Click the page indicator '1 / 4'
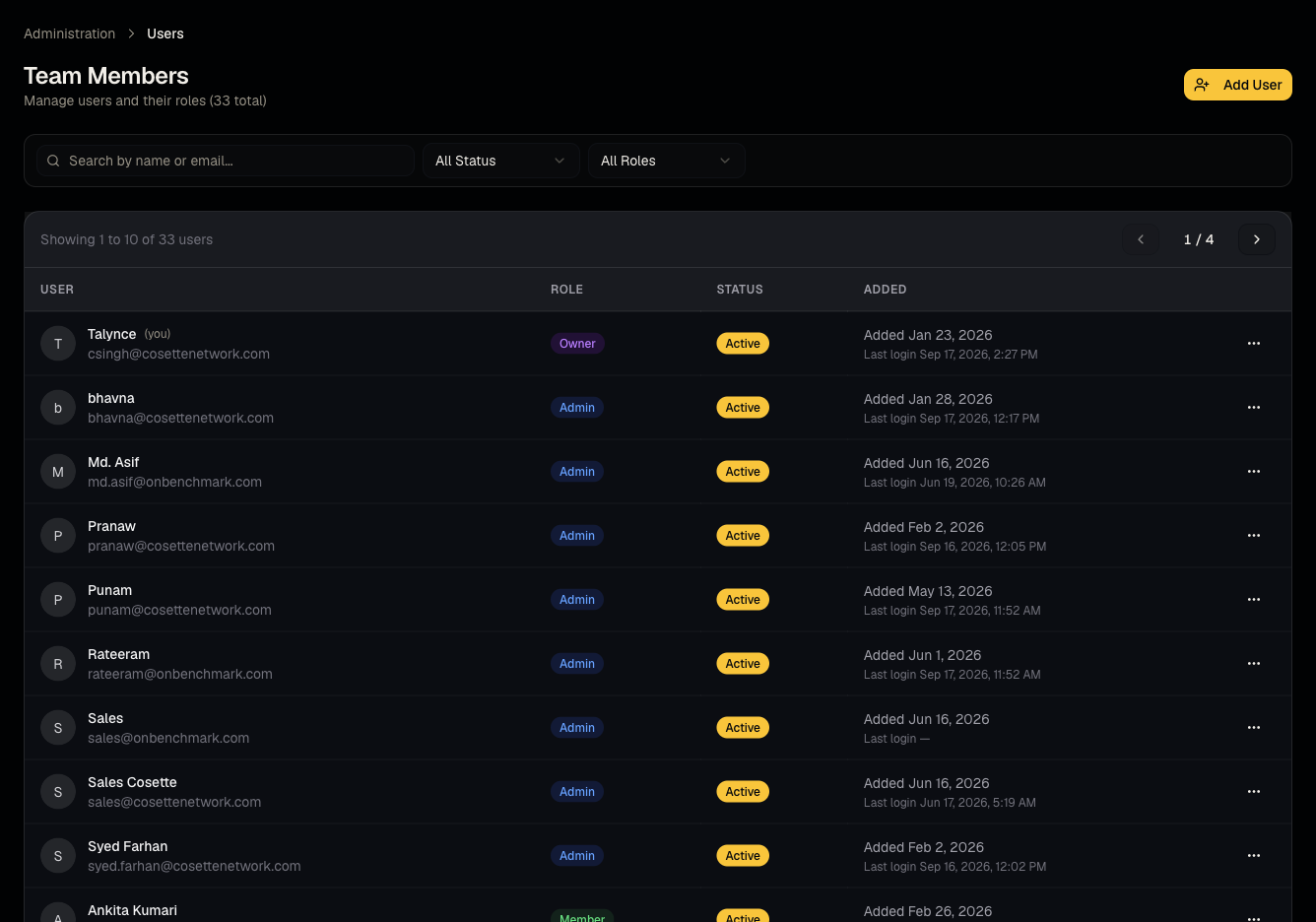Viewport: 1316px width, 922px height. click(x=1199, y=239)
